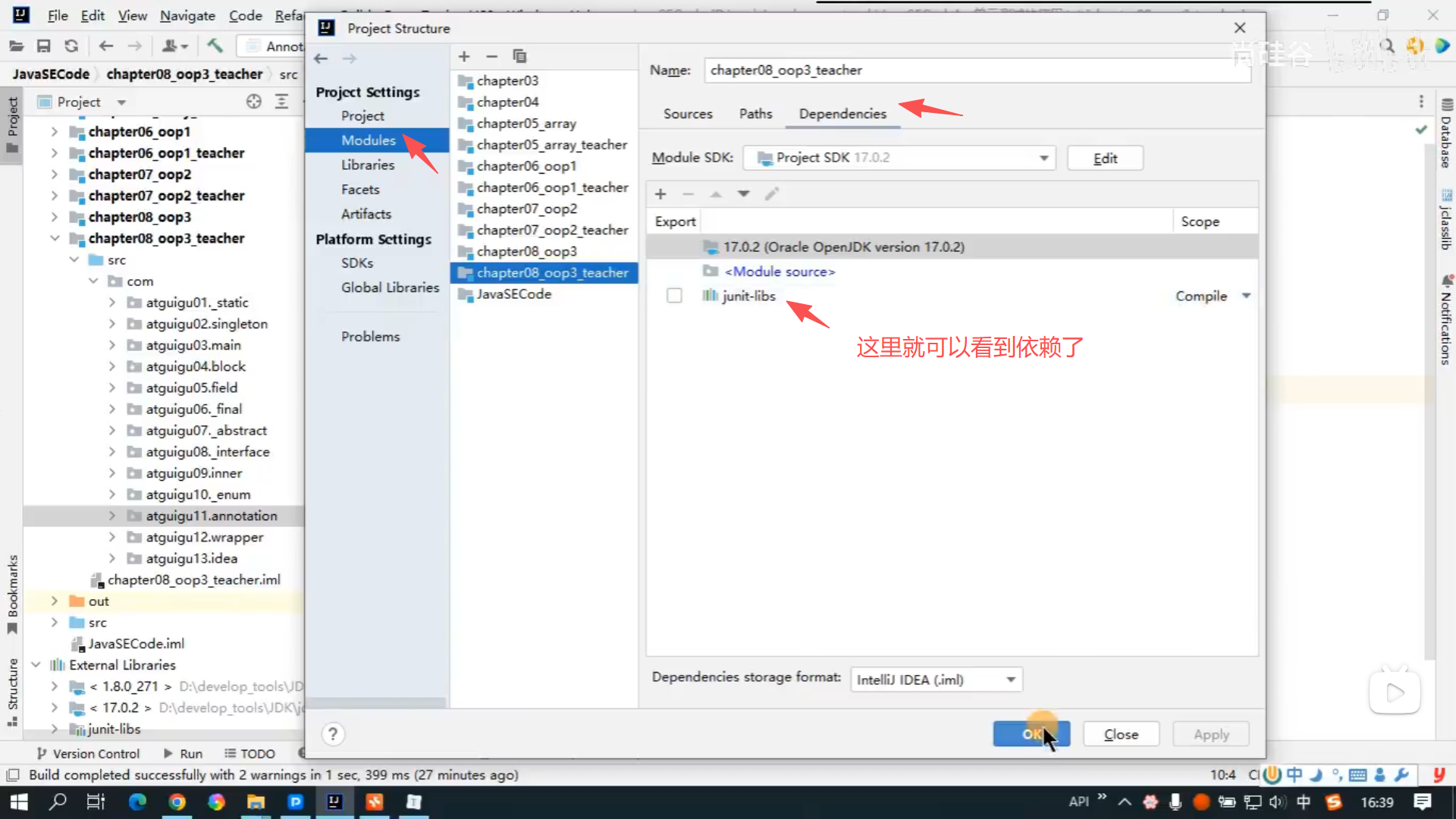1456x819 pixels.
Task: Open the Compile scope dropdown for junit-libs
Action: tap(1246, 296)
